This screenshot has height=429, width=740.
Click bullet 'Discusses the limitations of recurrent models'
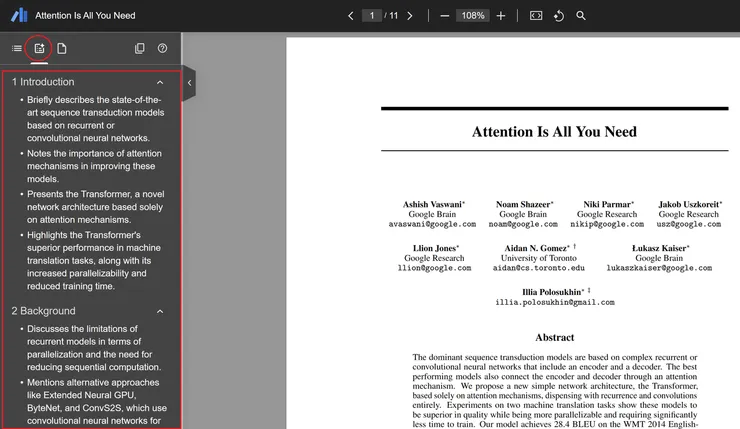click(94, 348)
